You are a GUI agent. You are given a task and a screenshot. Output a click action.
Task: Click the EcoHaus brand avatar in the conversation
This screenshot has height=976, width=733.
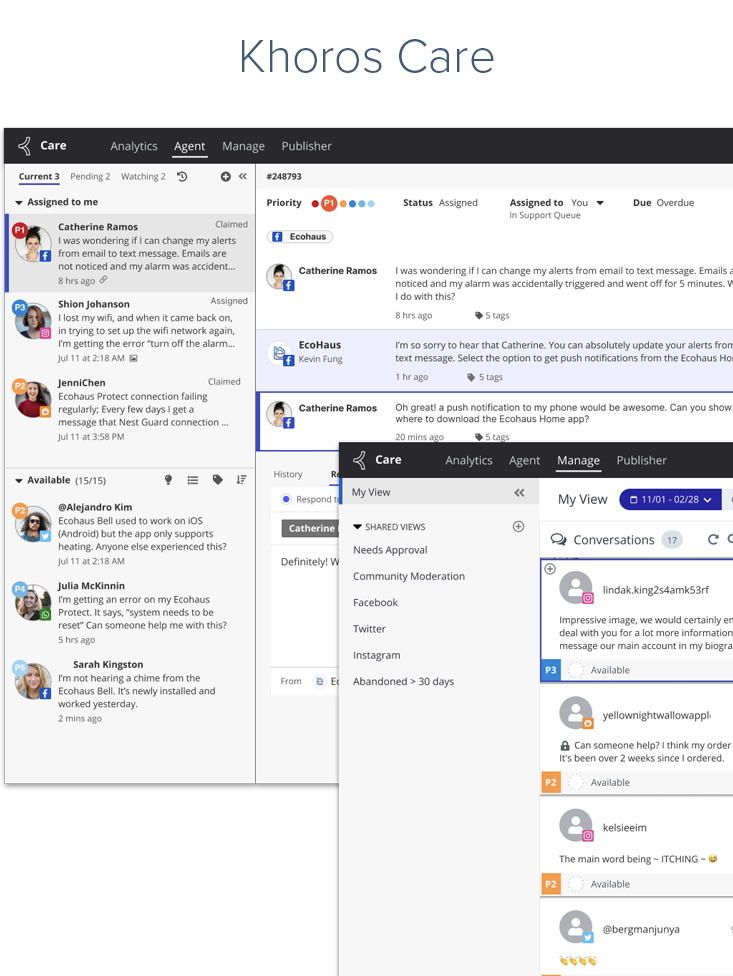280,353
